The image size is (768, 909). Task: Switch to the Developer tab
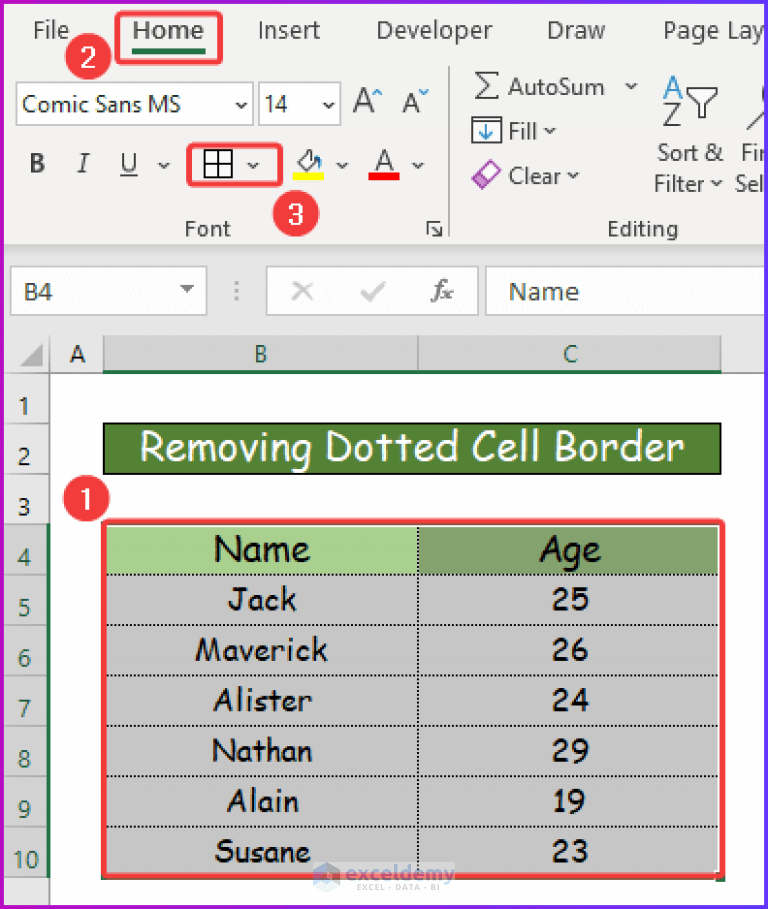point(433,30)
